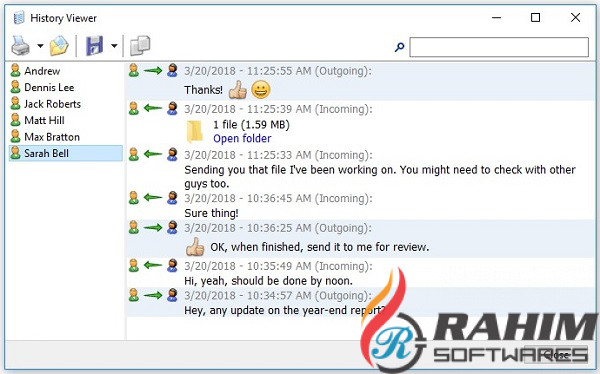
Task: Click 'Hey, any update on the year-end' message
Action: (284, 310)
